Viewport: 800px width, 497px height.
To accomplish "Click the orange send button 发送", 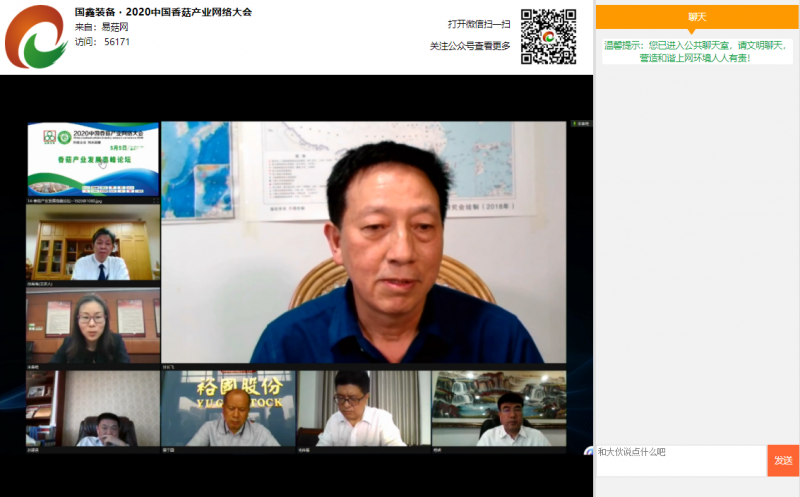I will coord(783,461).
